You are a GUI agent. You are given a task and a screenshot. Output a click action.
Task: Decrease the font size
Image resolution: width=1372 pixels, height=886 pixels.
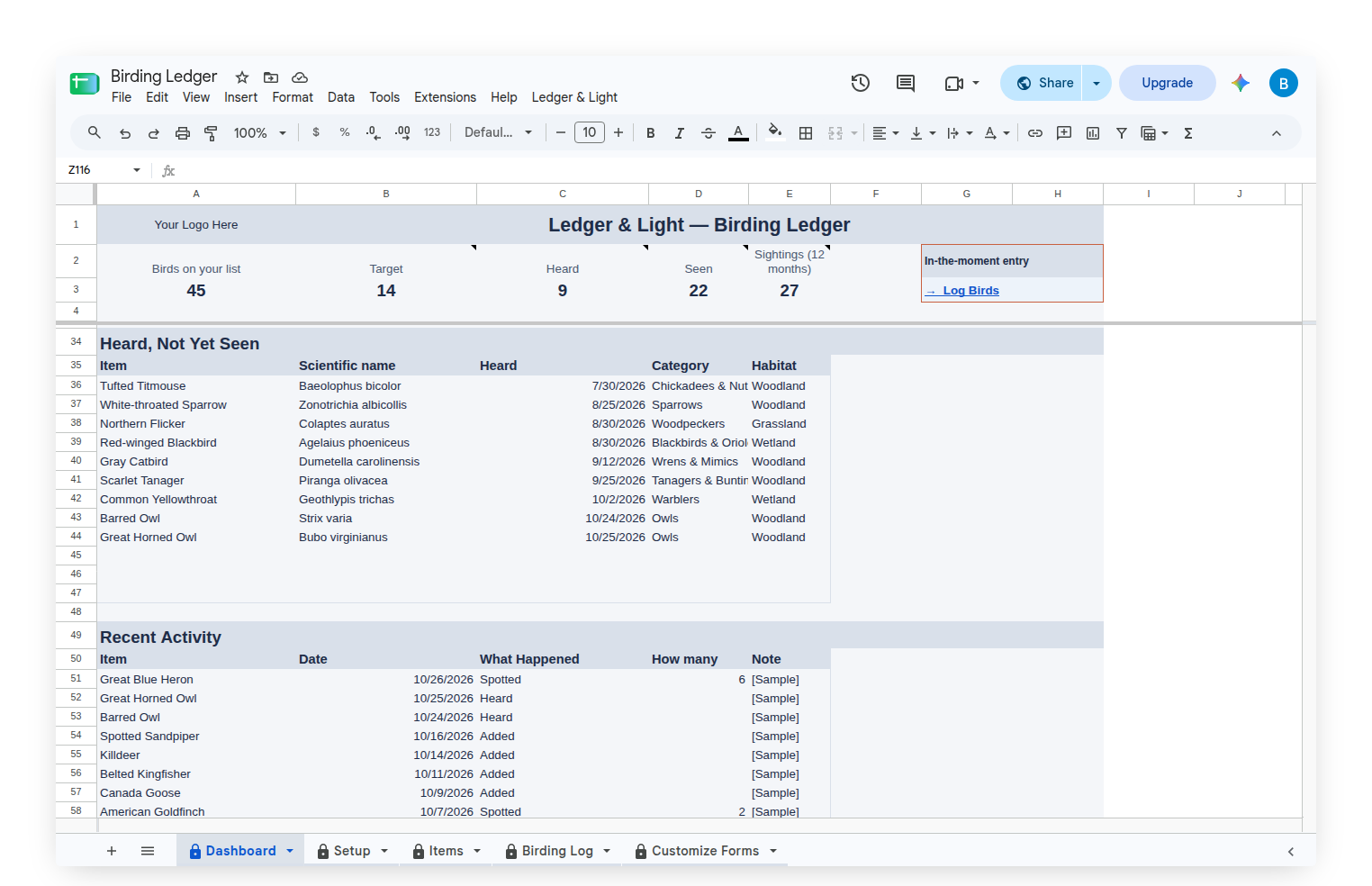pyautogui.click(x=561, y=133)
